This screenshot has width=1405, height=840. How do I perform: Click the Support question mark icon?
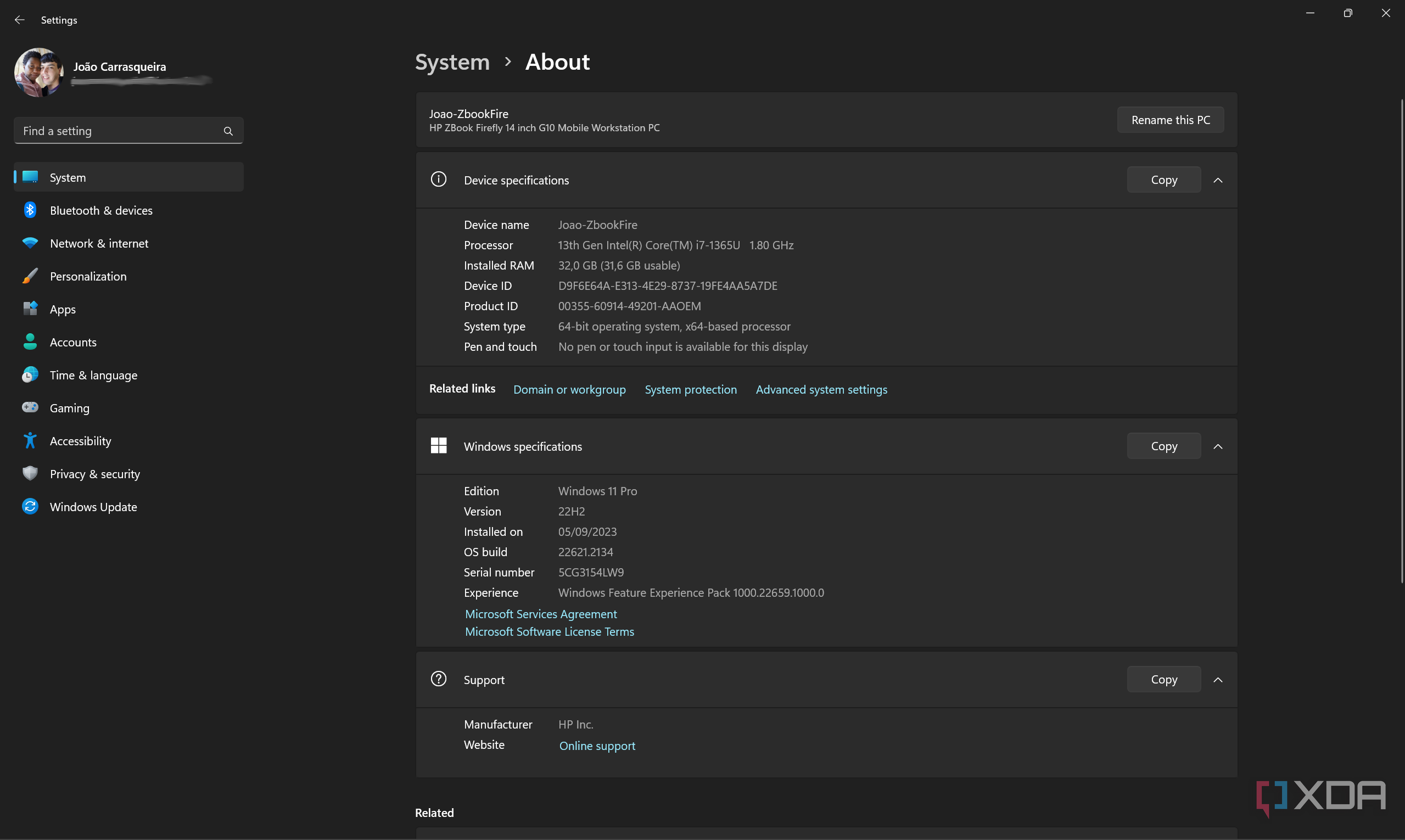438,679
